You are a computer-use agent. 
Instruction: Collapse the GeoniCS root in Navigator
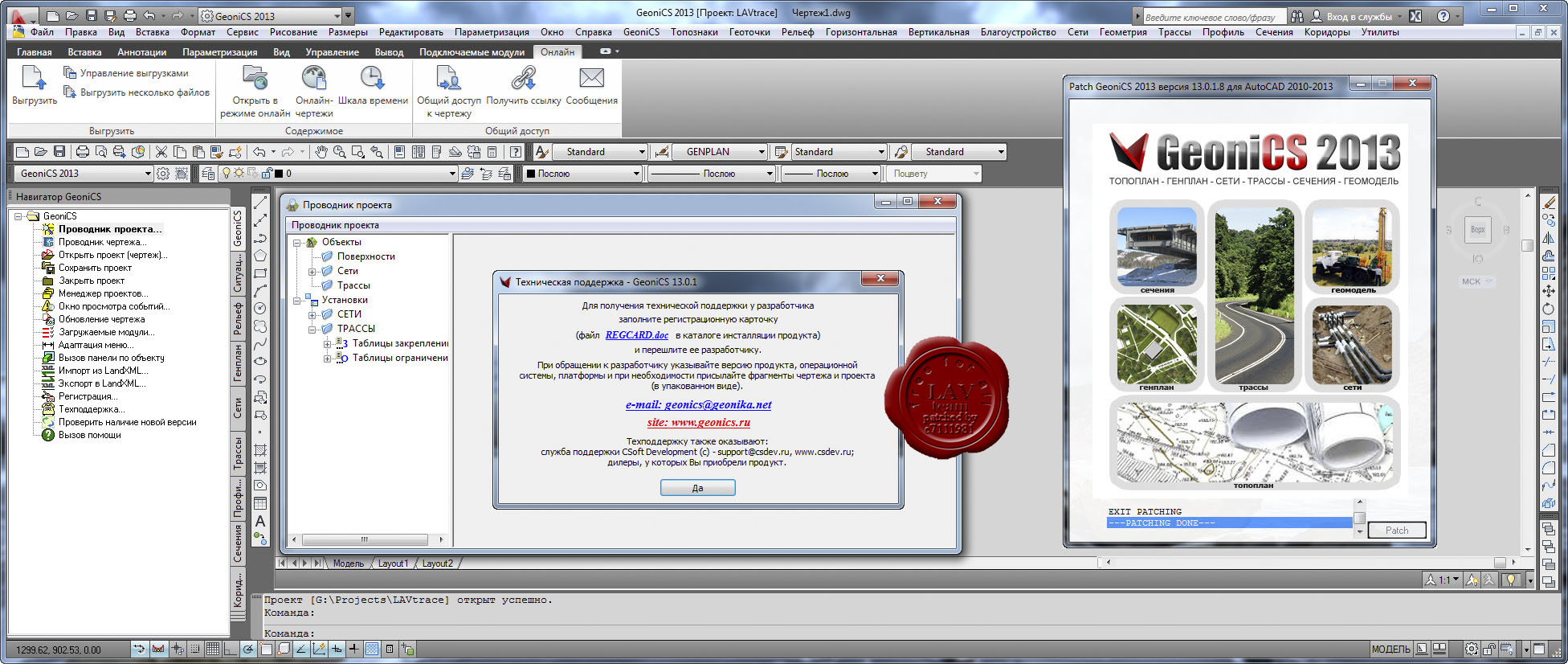[18, 216]
